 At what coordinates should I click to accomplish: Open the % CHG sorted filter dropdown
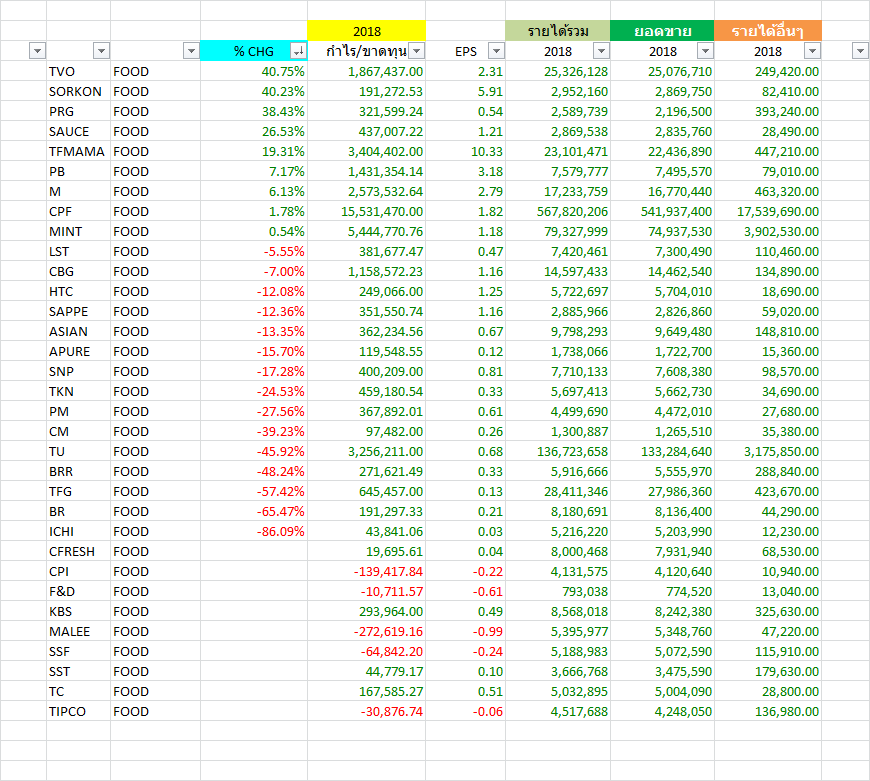(x=299, y=51)
